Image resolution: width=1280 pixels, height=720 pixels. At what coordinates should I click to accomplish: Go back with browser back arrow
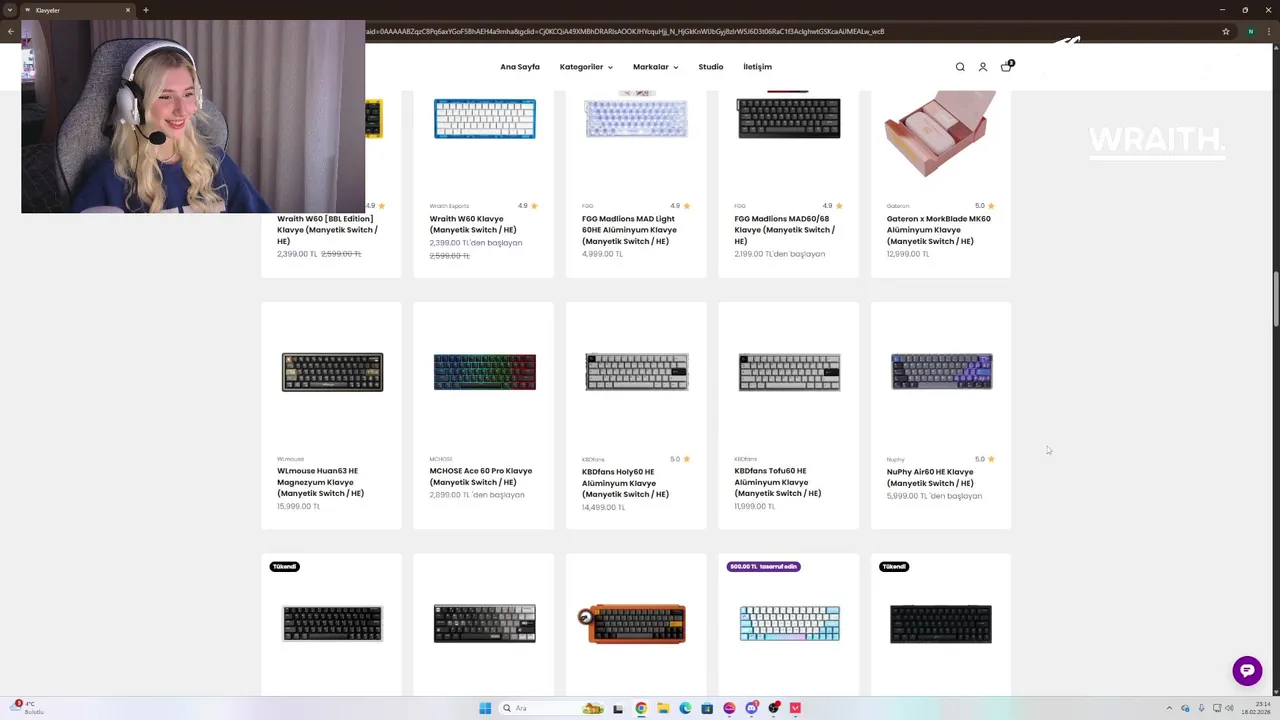(10, 31)
